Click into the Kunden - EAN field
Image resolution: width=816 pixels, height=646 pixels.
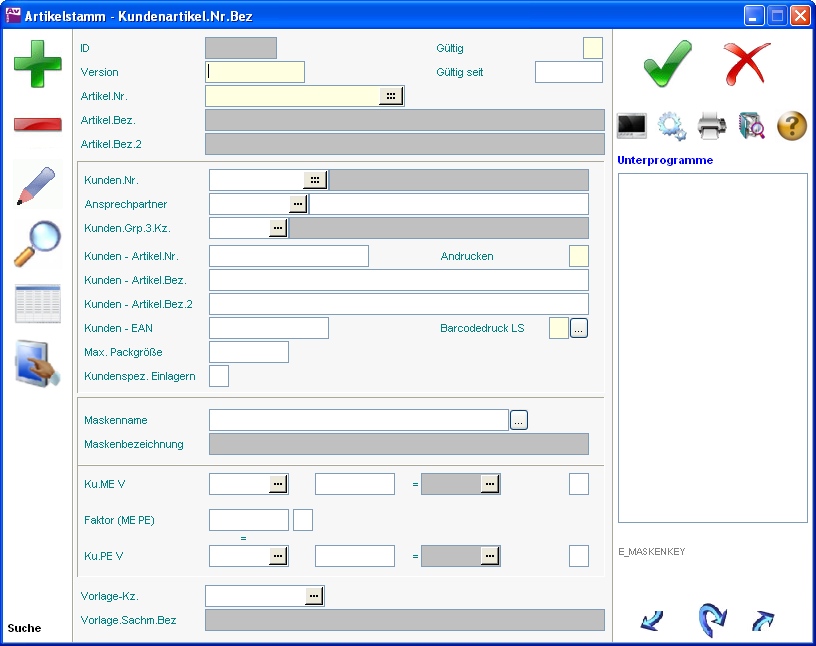pos(268,328)
